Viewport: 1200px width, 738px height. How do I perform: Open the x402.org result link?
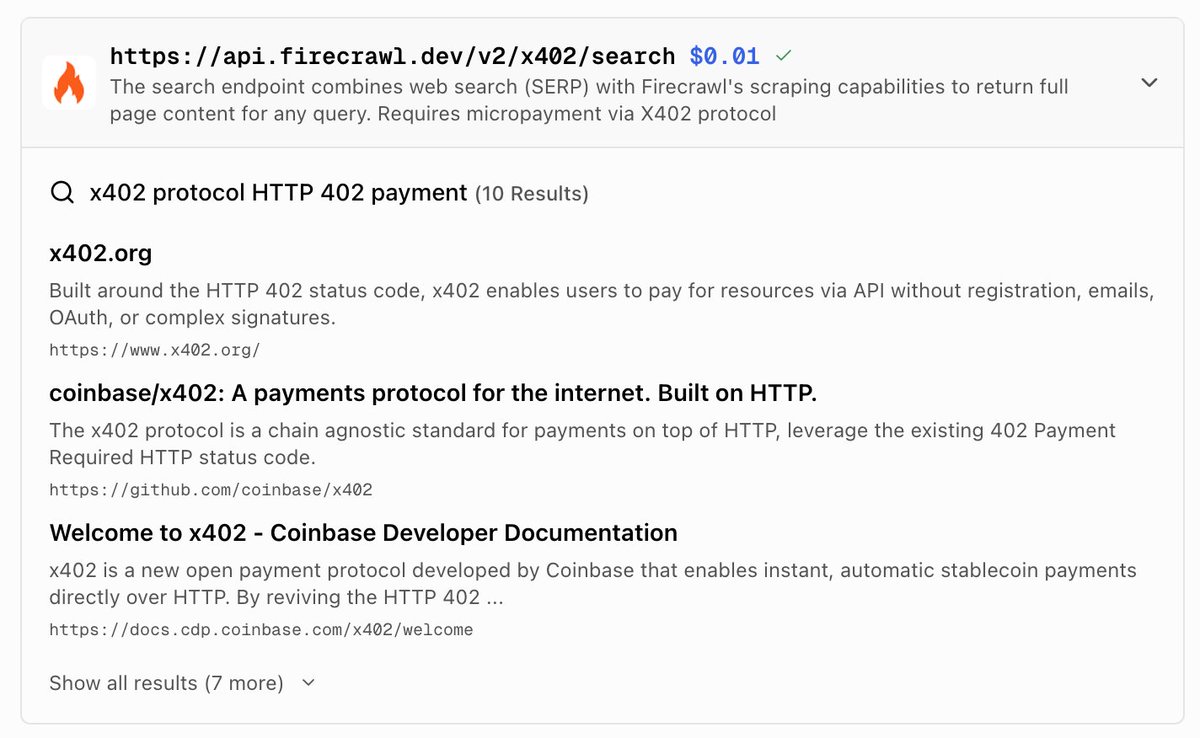[100, 253]
